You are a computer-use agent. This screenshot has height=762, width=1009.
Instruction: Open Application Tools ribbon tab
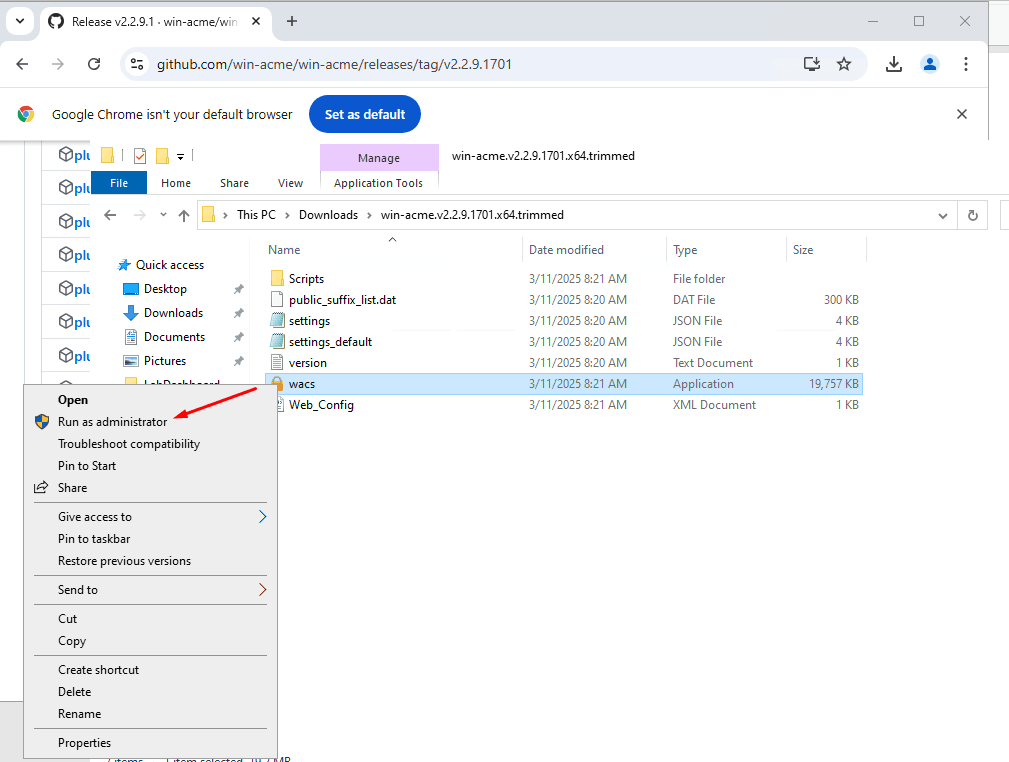click(378, 183)
